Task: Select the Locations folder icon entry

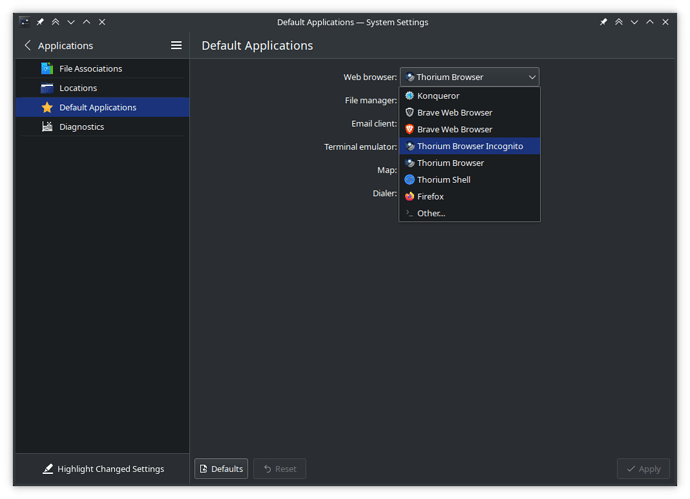Action: (x=47, y=88)
